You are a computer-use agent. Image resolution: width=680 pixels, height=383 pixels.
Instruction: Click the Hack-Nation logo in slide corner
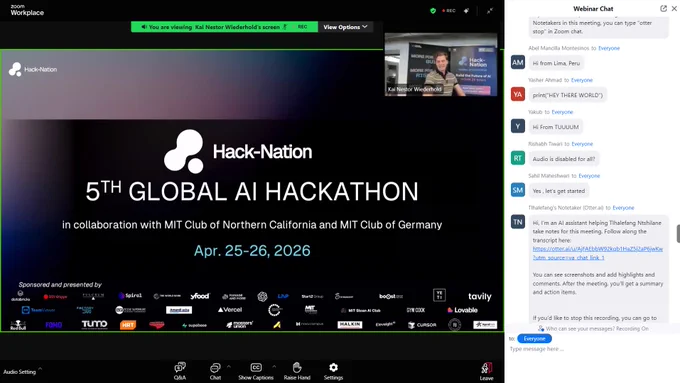(33, 69)
